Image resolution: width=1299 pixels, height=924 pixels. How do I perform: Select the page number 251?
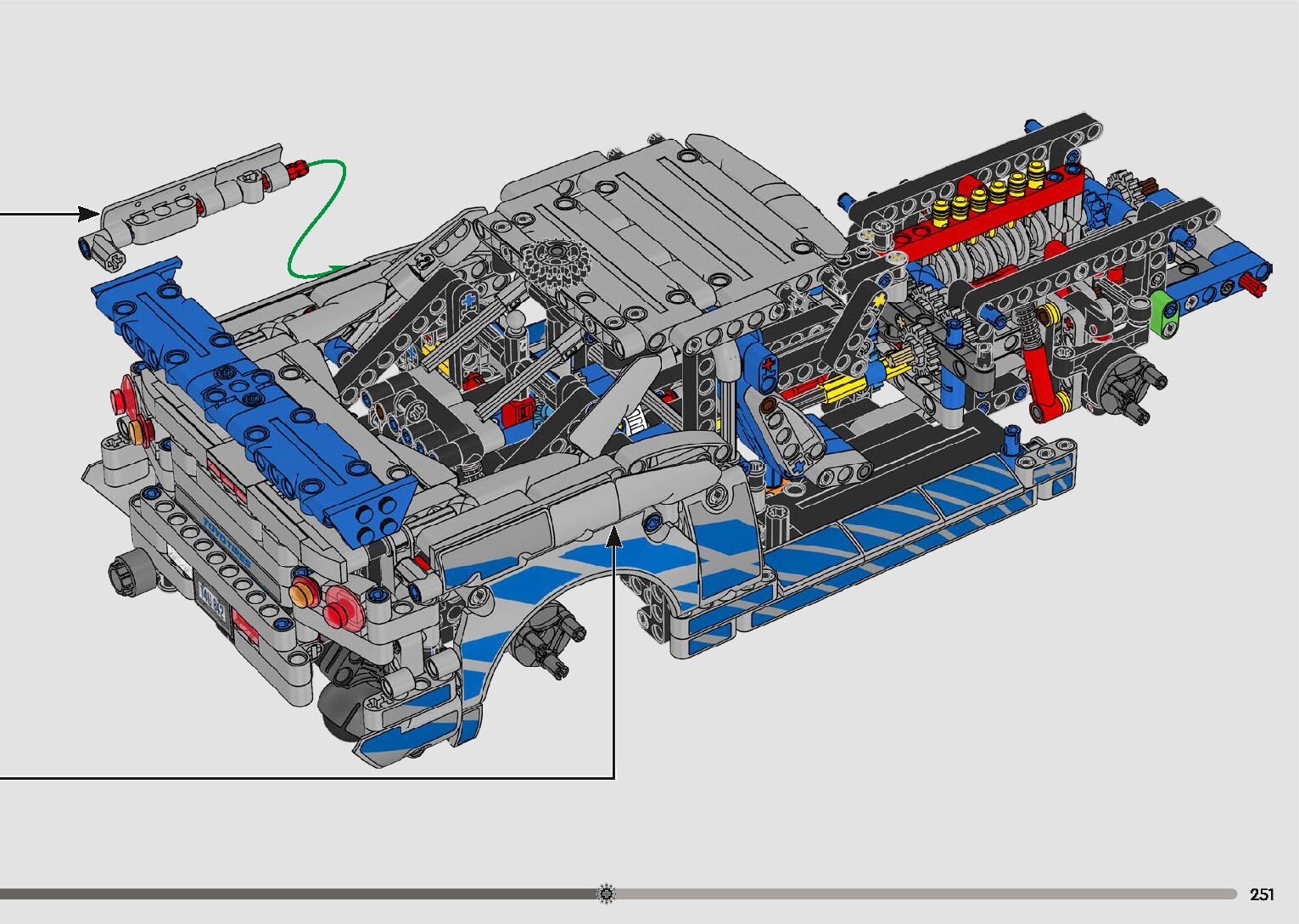click(1262, 894)
